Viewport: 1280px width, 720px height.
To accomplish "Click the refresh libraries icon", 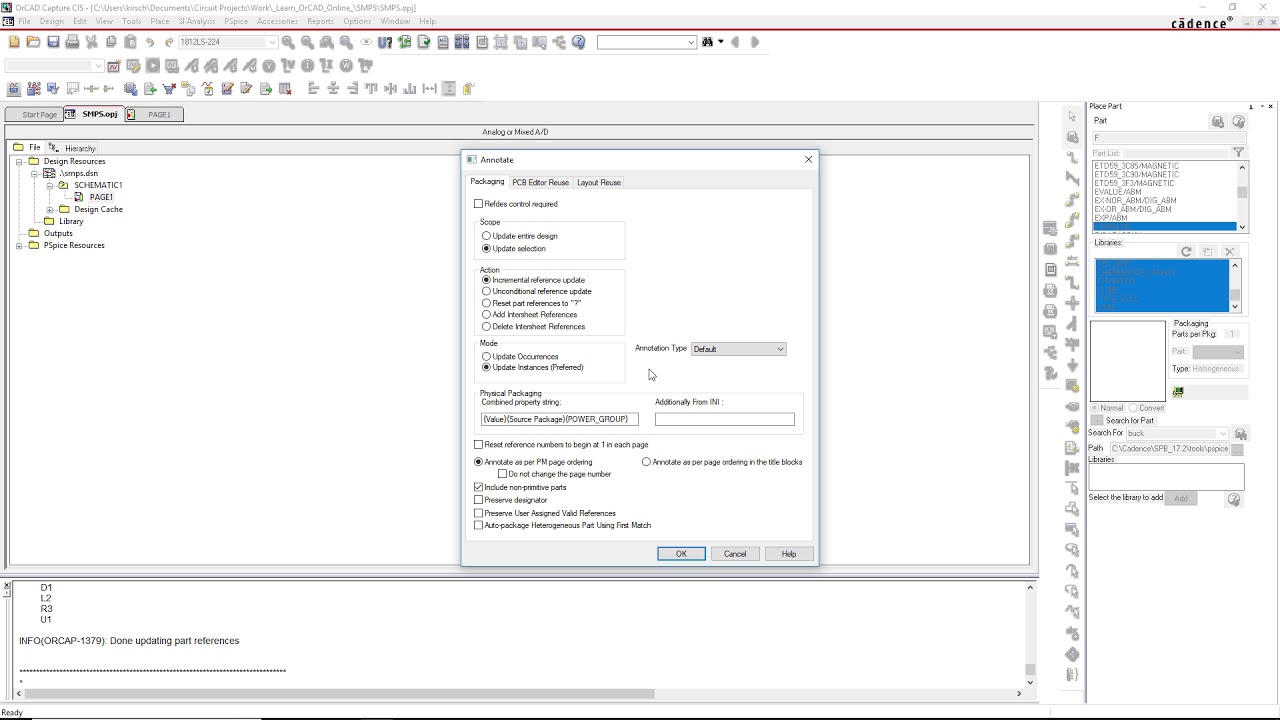I will click(1186, 252).
